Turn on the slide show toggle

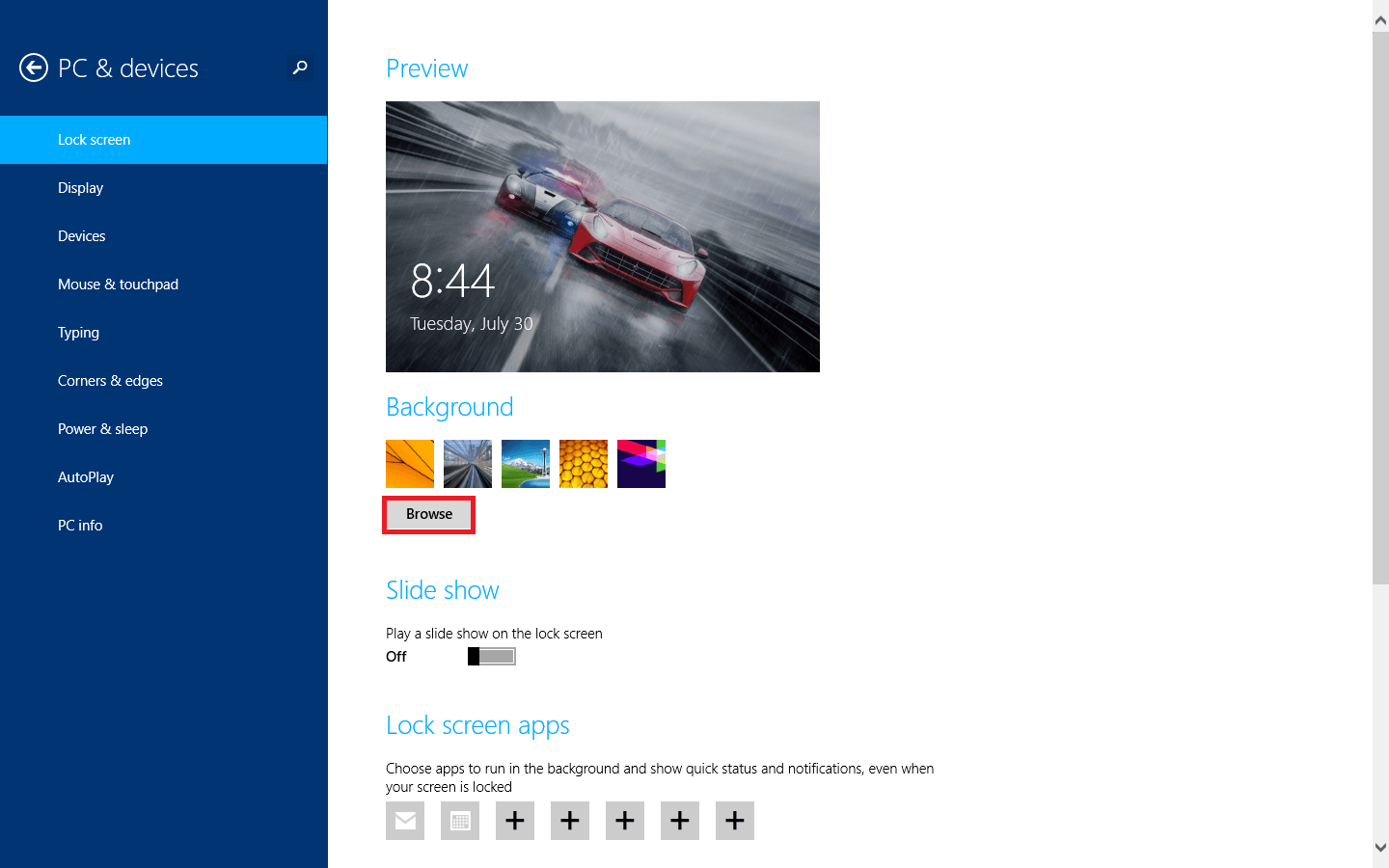tap(491, 656)
